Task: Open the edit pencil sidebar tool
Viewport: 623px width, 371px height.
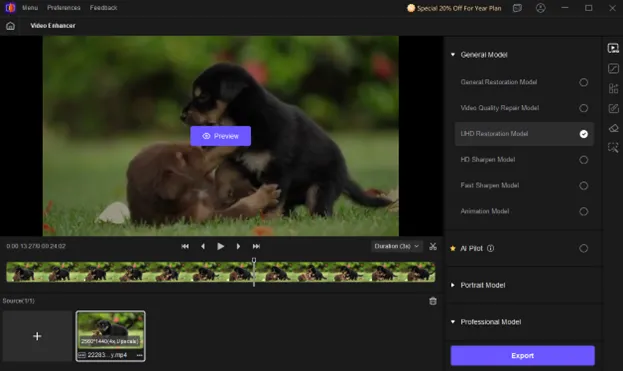Action: point(613,108)
